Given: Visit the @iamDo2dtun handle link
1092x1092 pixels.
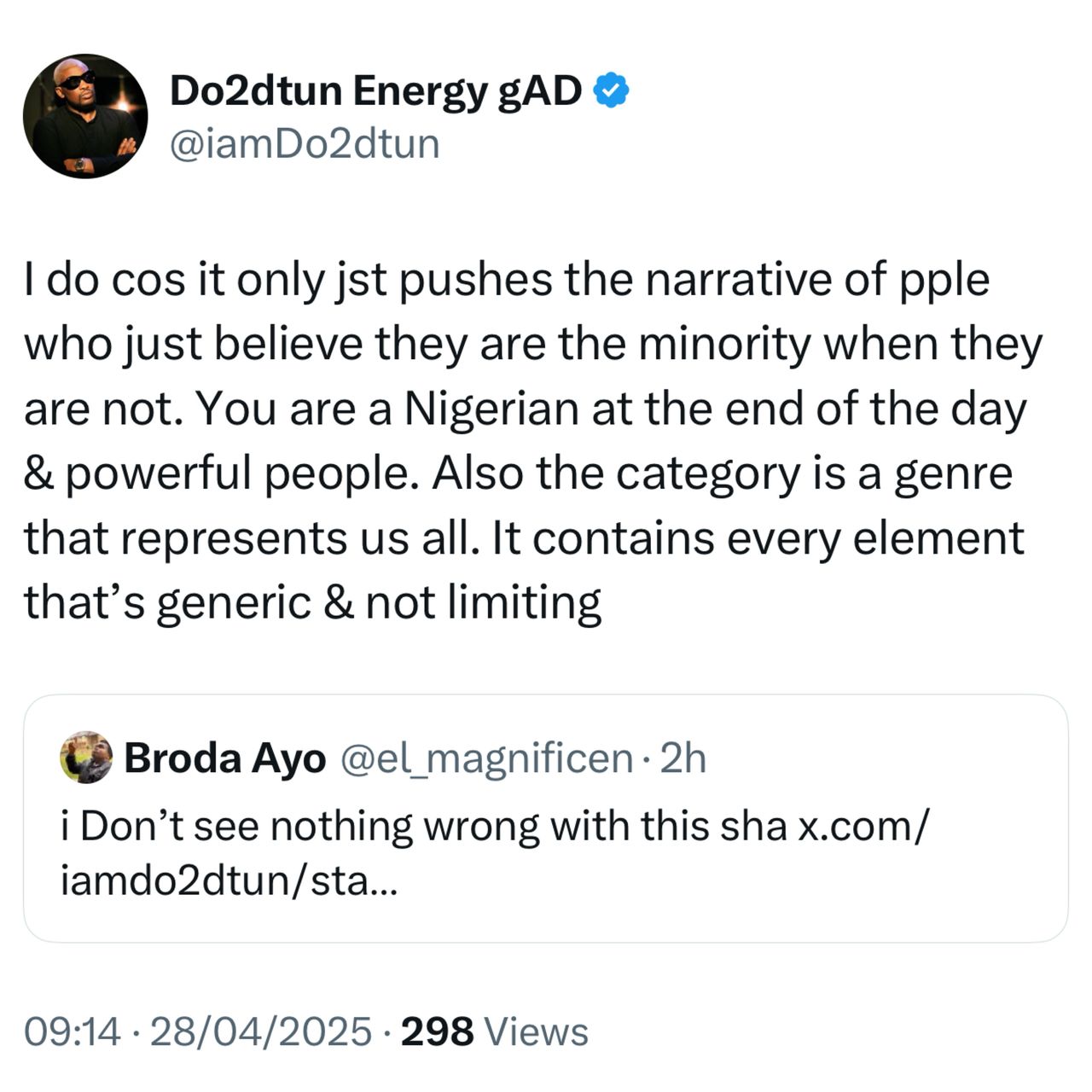Looking at the screenshot, I should [305, 143].
